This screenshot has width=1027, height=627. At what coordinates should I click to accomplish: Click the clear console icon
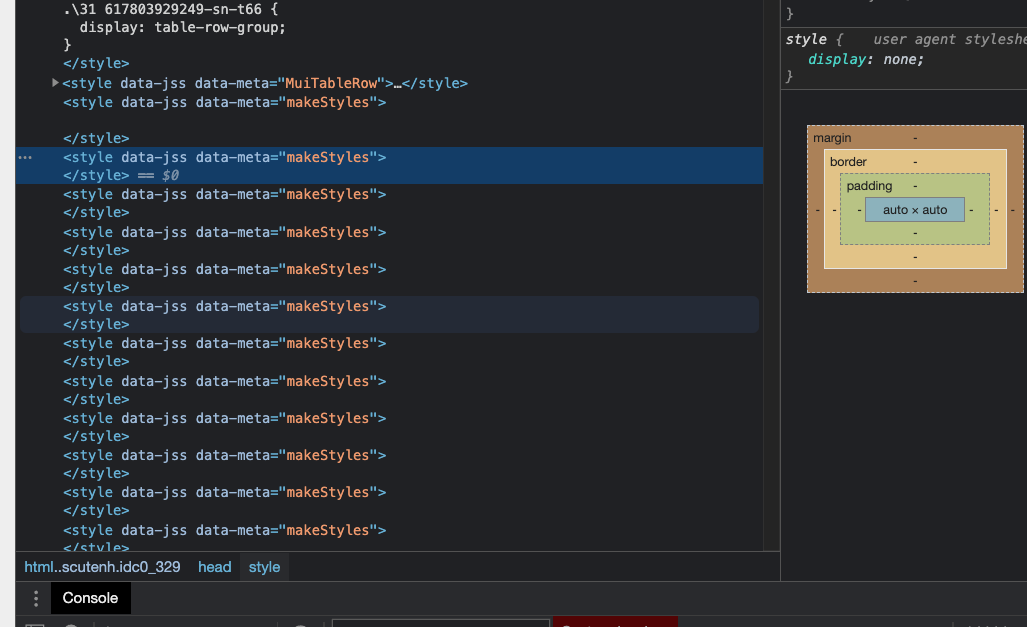pyautogui.click(x=36, y=624)
